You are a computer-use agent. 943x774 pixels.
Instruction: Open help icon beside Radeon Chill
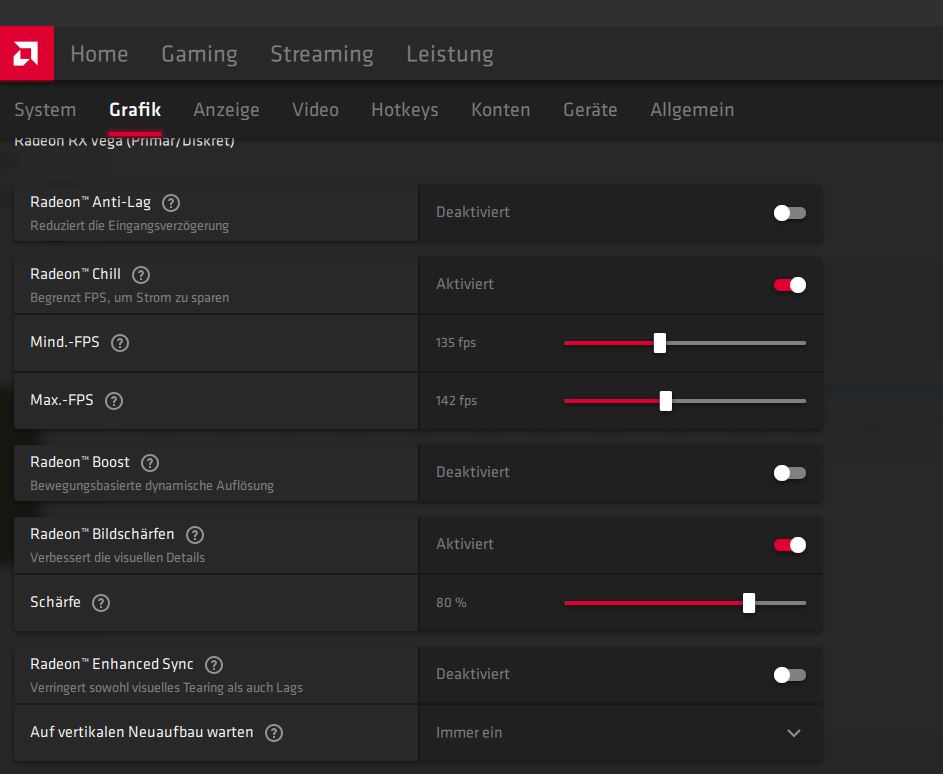pyautogui.click(x=141, y=275)
